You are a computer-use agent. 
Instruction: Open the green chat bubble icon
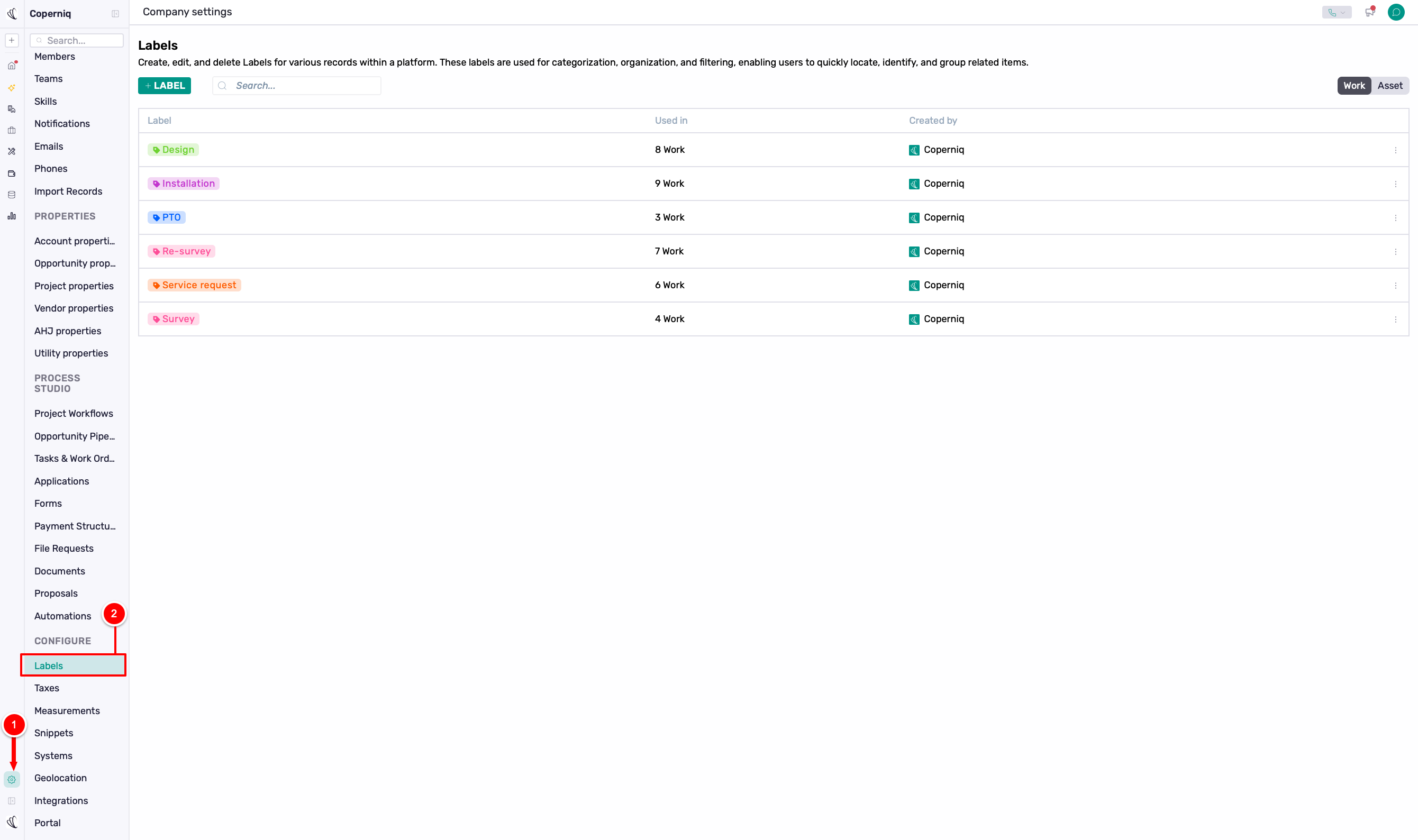(1396, 12)
